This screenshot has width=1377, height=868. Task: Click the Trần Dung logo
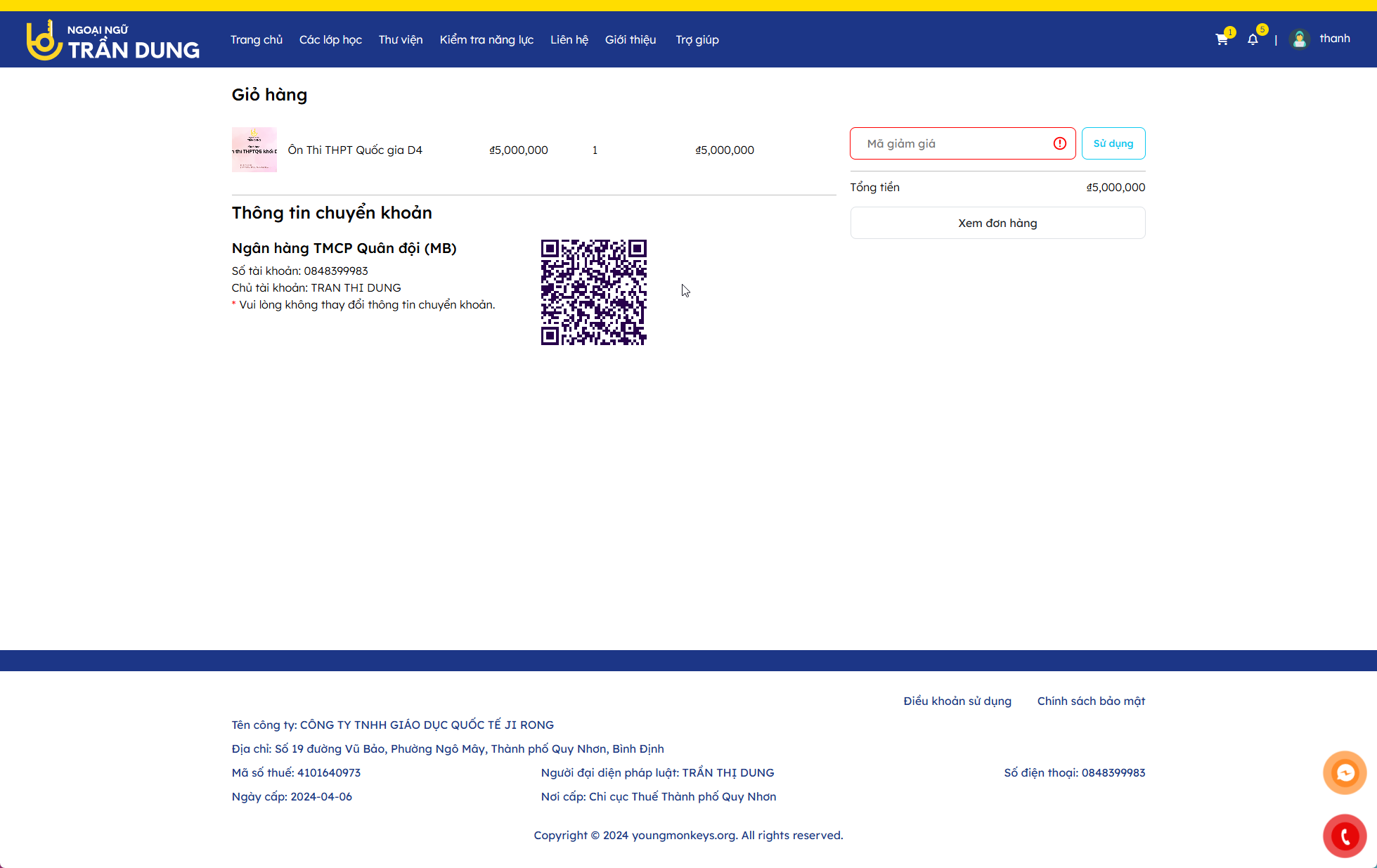(113, 40)
